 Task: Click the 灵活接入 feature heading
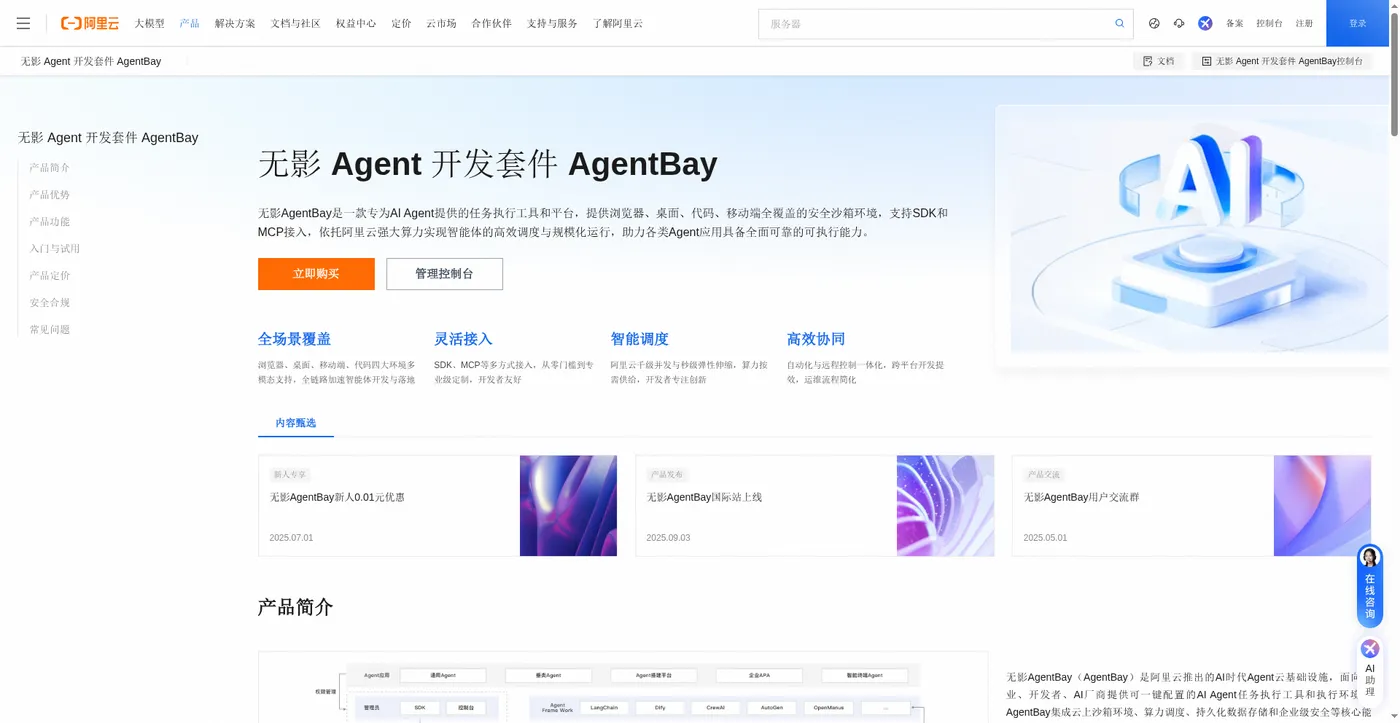pyautogui.click(x=463, y=339)
